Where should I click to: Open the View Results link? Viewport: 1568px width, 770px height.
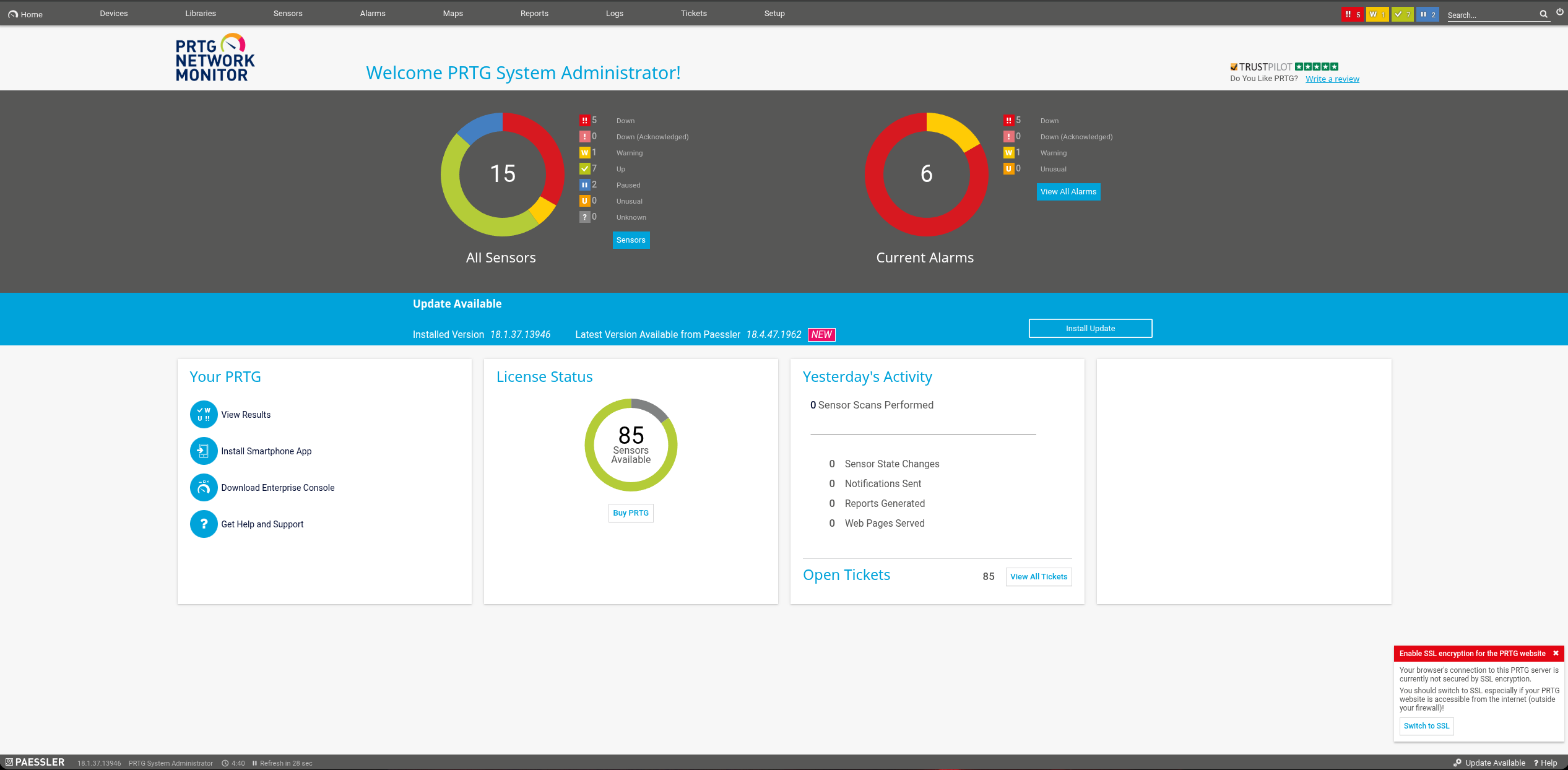click(x=246, y=415)
